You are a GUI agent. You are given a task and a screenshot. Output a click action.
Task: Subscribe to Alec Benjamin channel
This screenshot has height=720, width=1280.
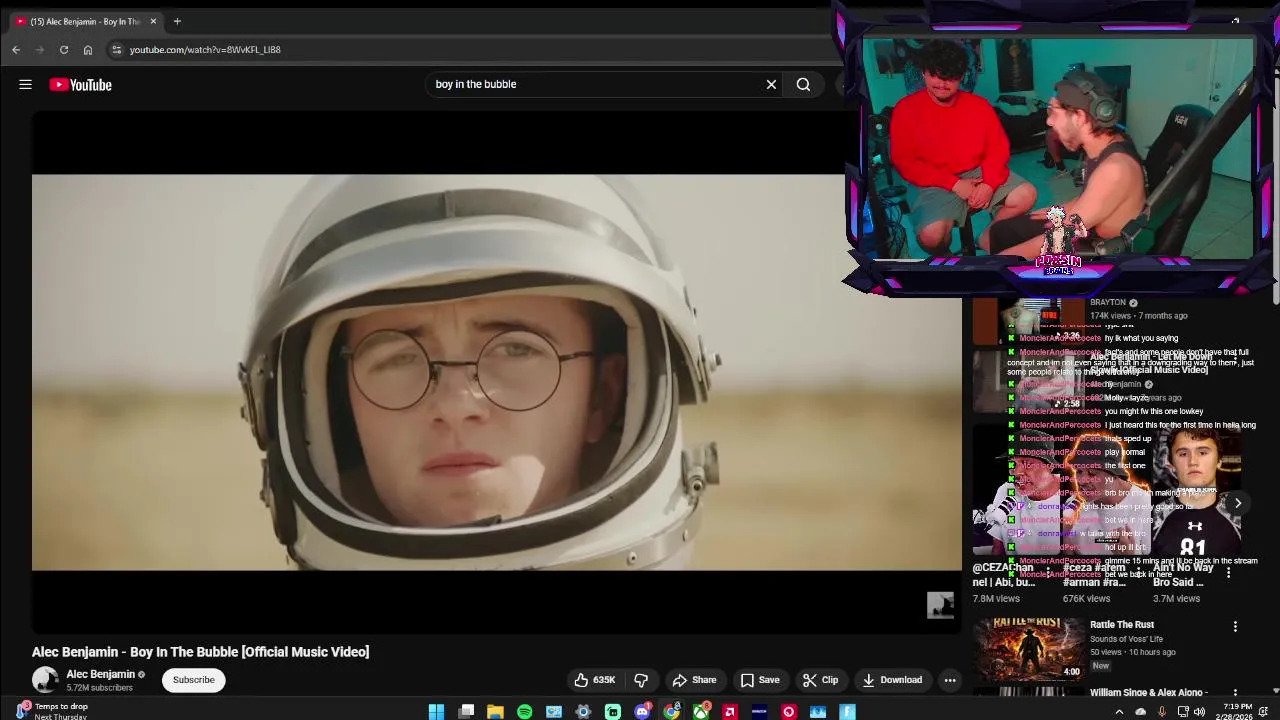click(193, 680)
